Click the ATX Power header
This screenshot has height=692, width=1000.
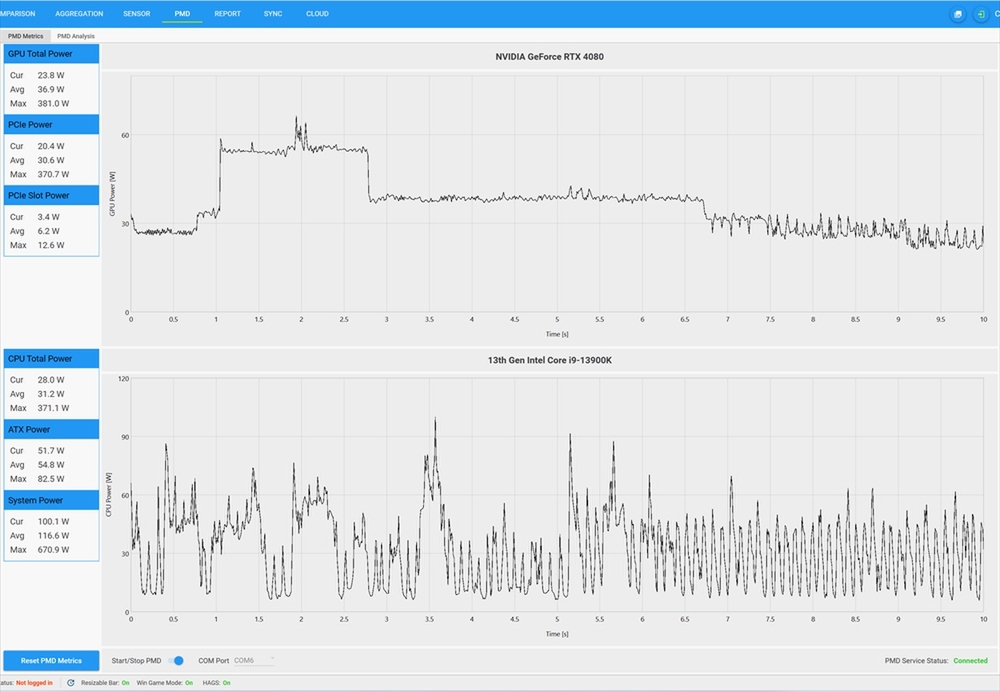coord(51,429)
